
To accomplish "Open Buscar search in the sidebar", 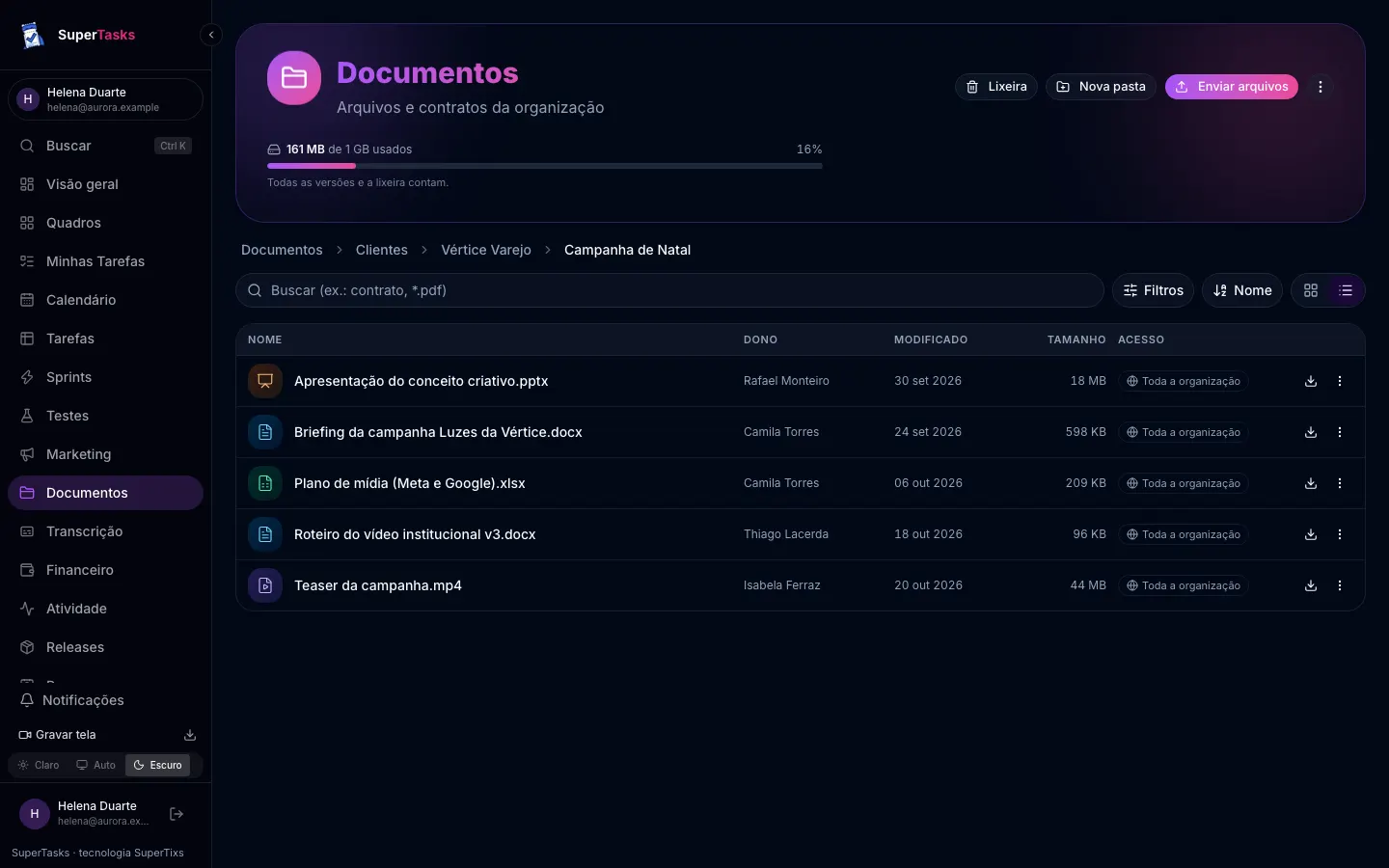I will coord(105,146).
